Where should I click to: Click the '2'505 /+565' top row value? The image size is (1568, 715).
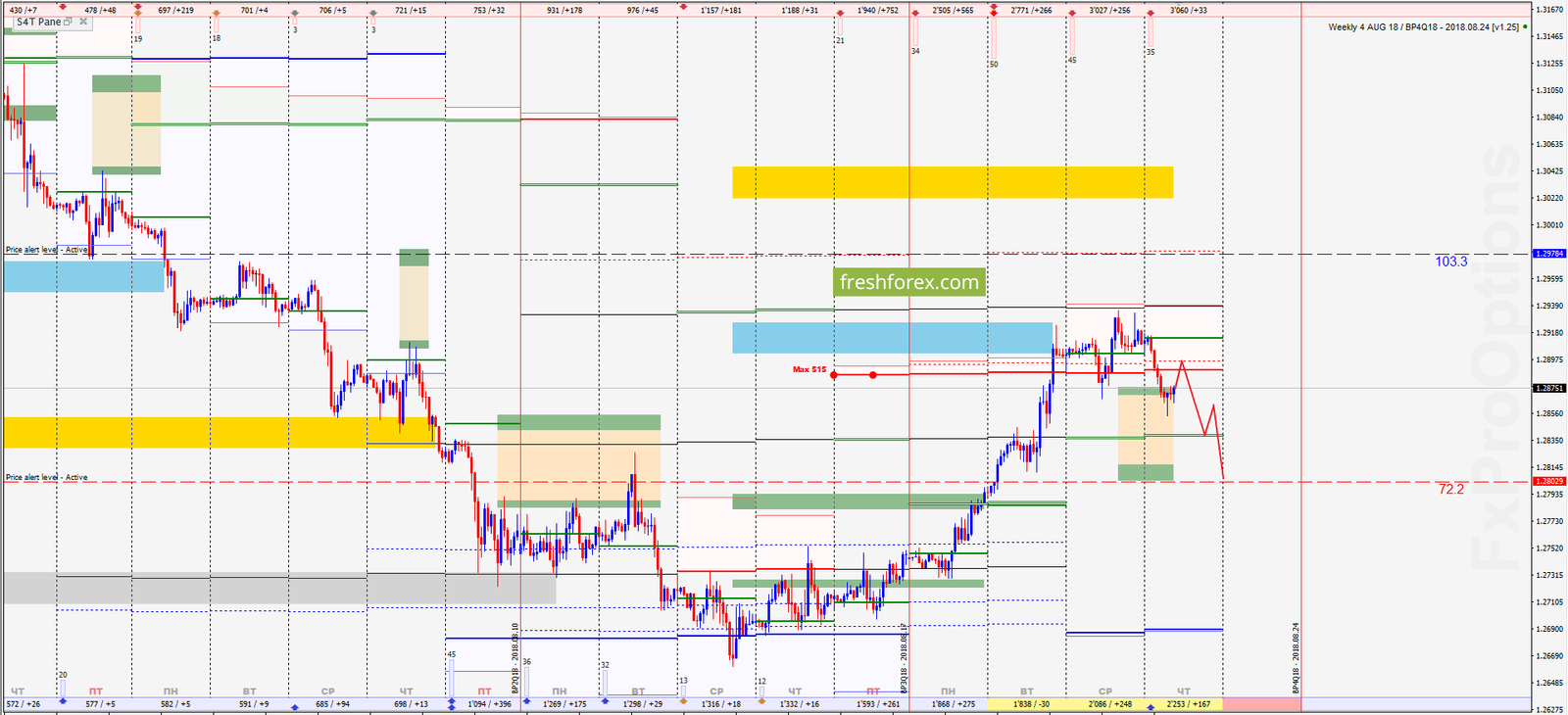tap(953, 10)
